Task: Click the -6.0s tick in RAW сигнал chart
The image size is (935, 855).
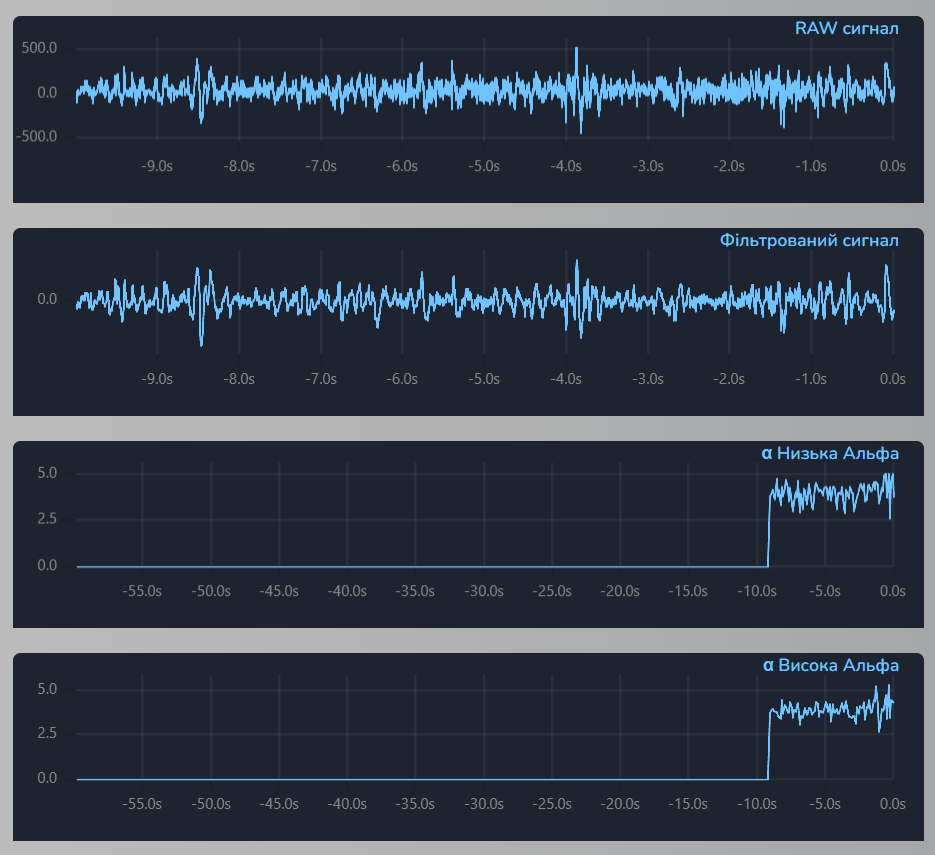Action: pyautogui.click(x=402, y=167)
